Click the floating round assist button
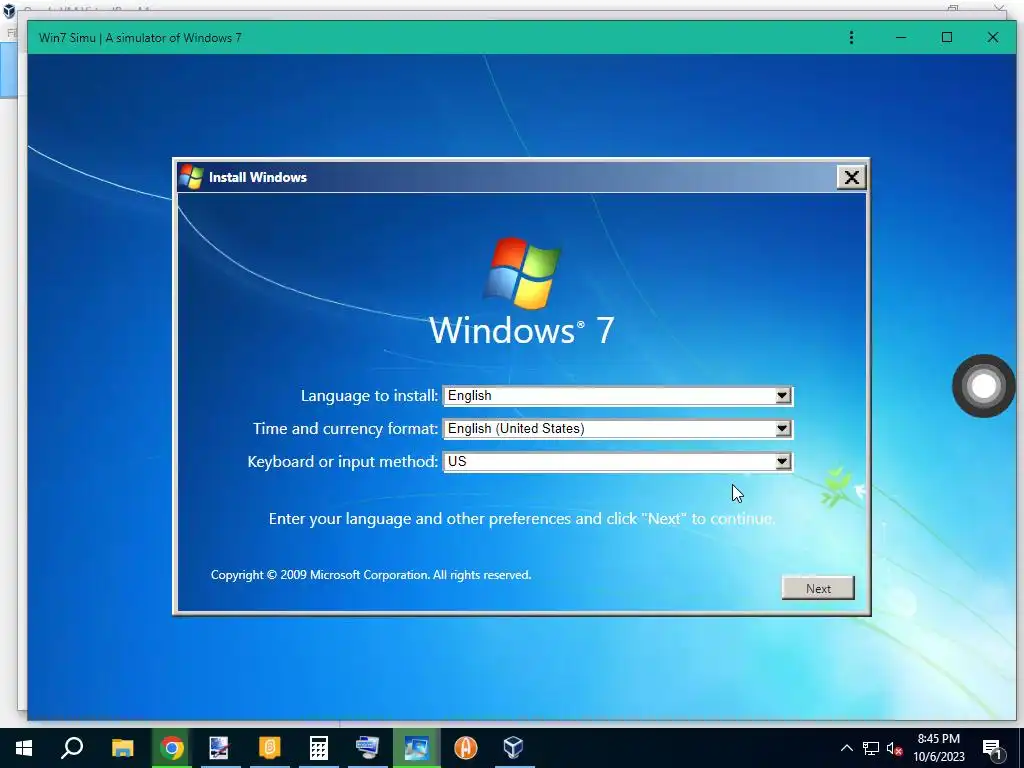This screenshot has width=1024, height=768. 984,386
